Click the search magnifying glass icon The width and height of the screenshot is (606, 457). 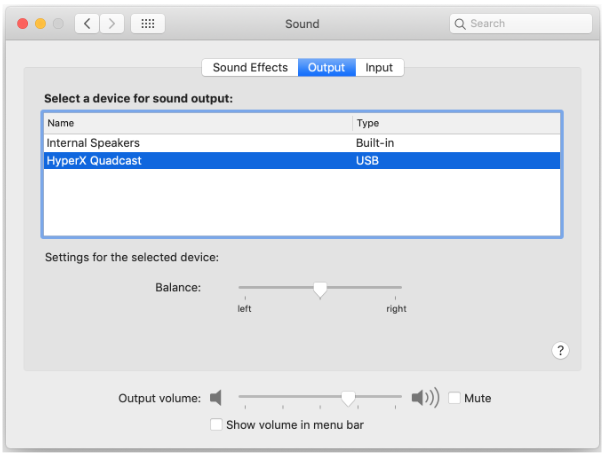460,23
